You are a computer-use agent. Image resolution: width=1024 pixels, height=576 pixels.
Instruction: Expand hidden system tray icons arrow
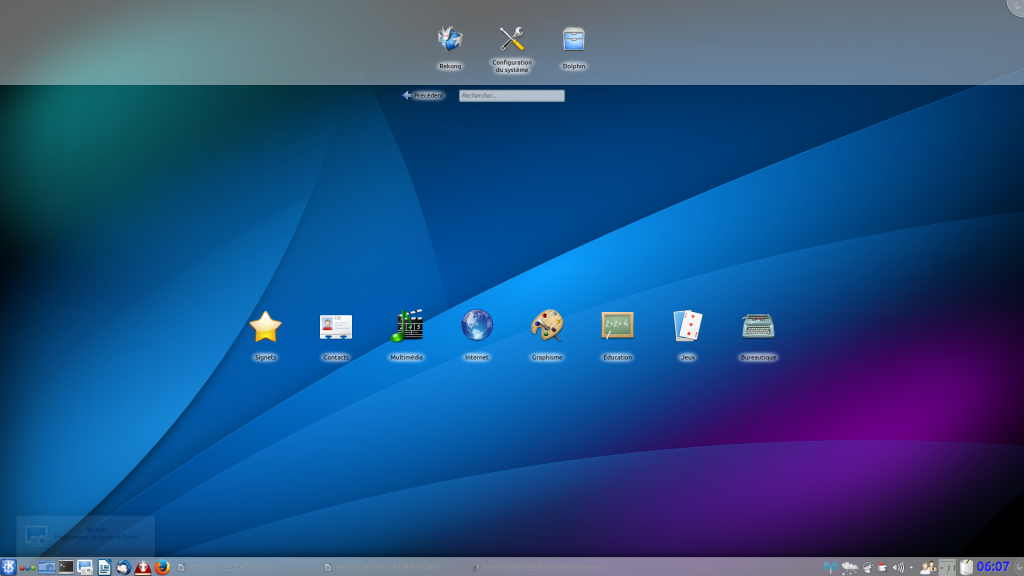coord(912,568)
